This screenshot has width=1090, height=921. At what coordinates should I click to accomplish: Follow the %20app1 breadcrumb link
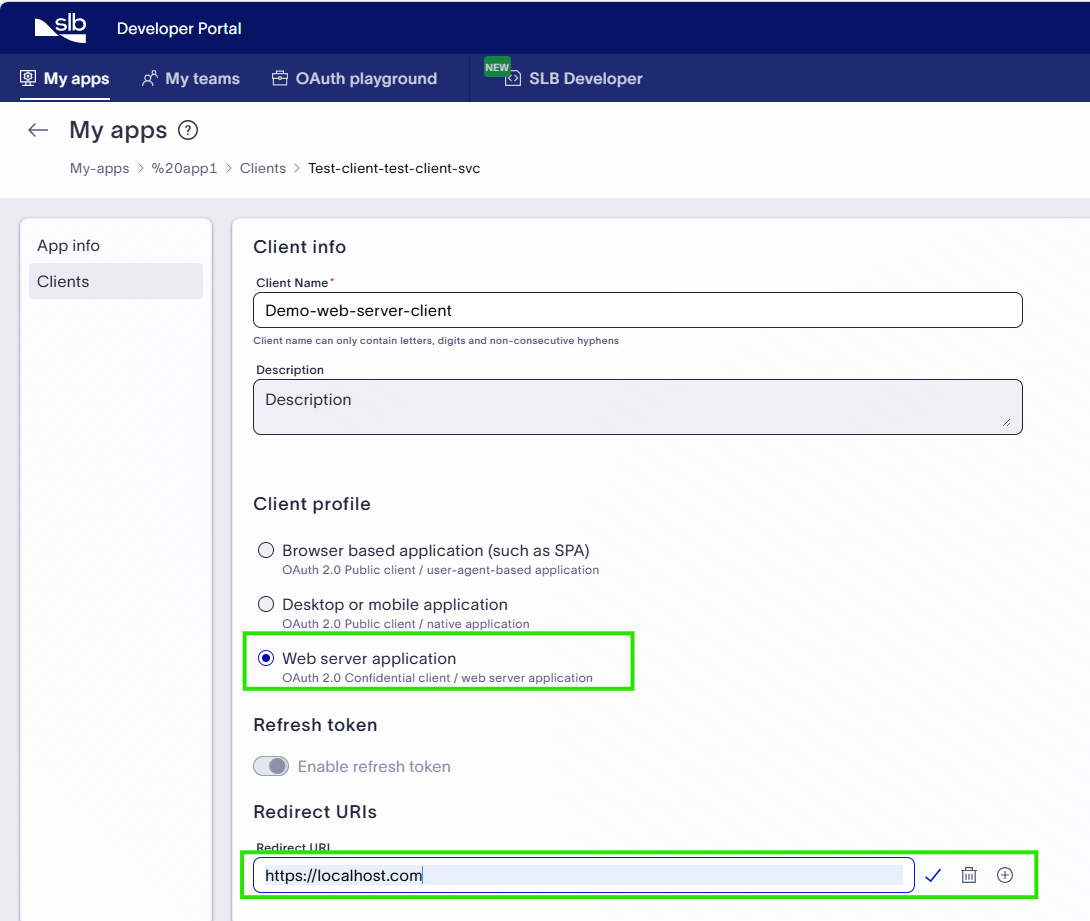184,168
